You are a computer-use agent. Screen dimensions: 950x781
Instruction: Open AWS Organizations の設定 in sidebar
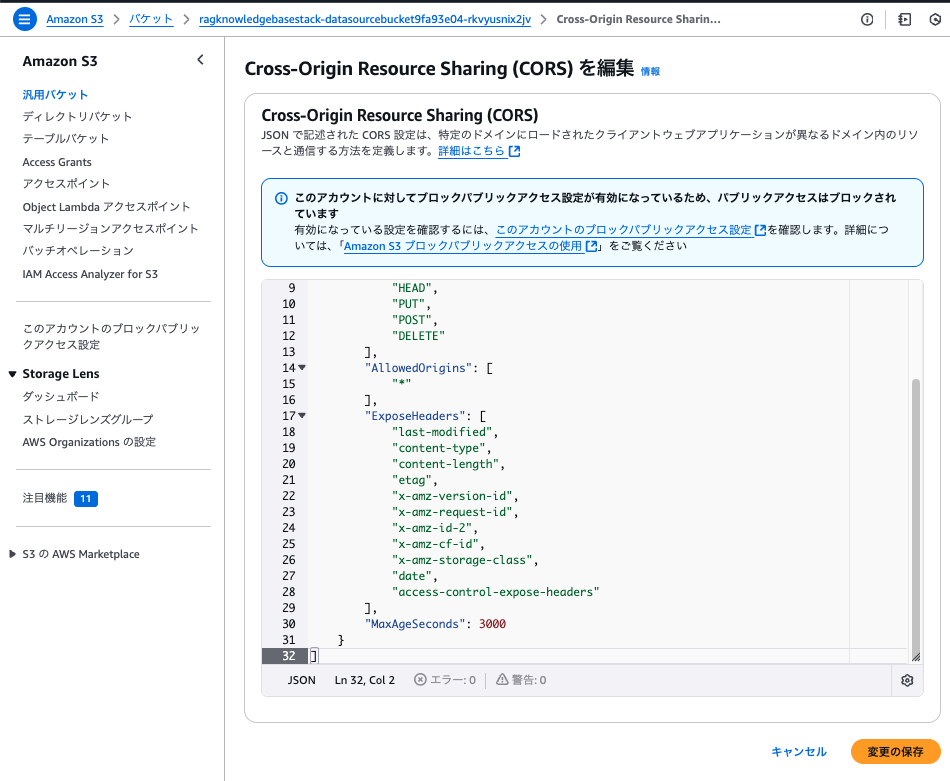(89, 442)
